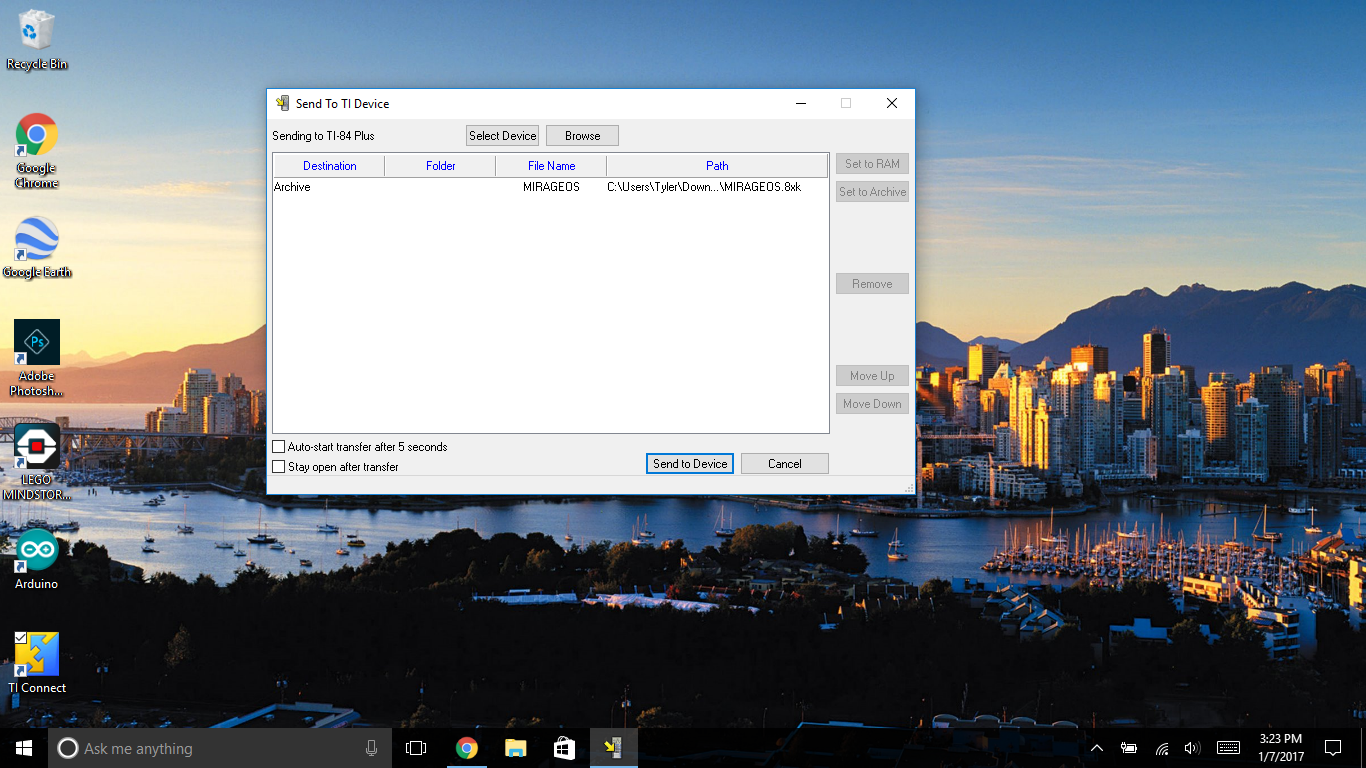Click the Move Up button
Screen dimensions: 1366x768
pos(872,376)
